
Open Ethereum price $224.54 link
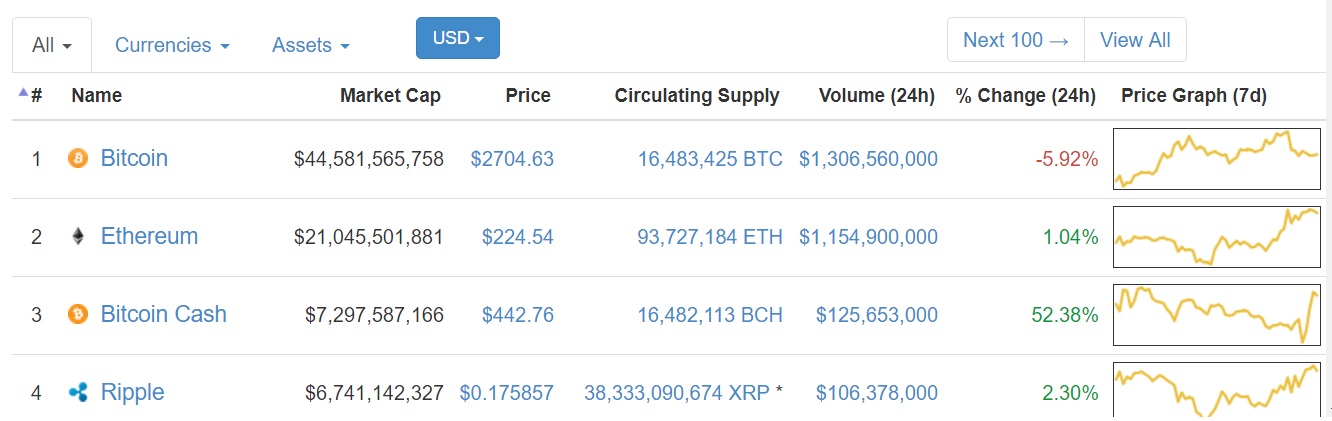coord(517,237)
